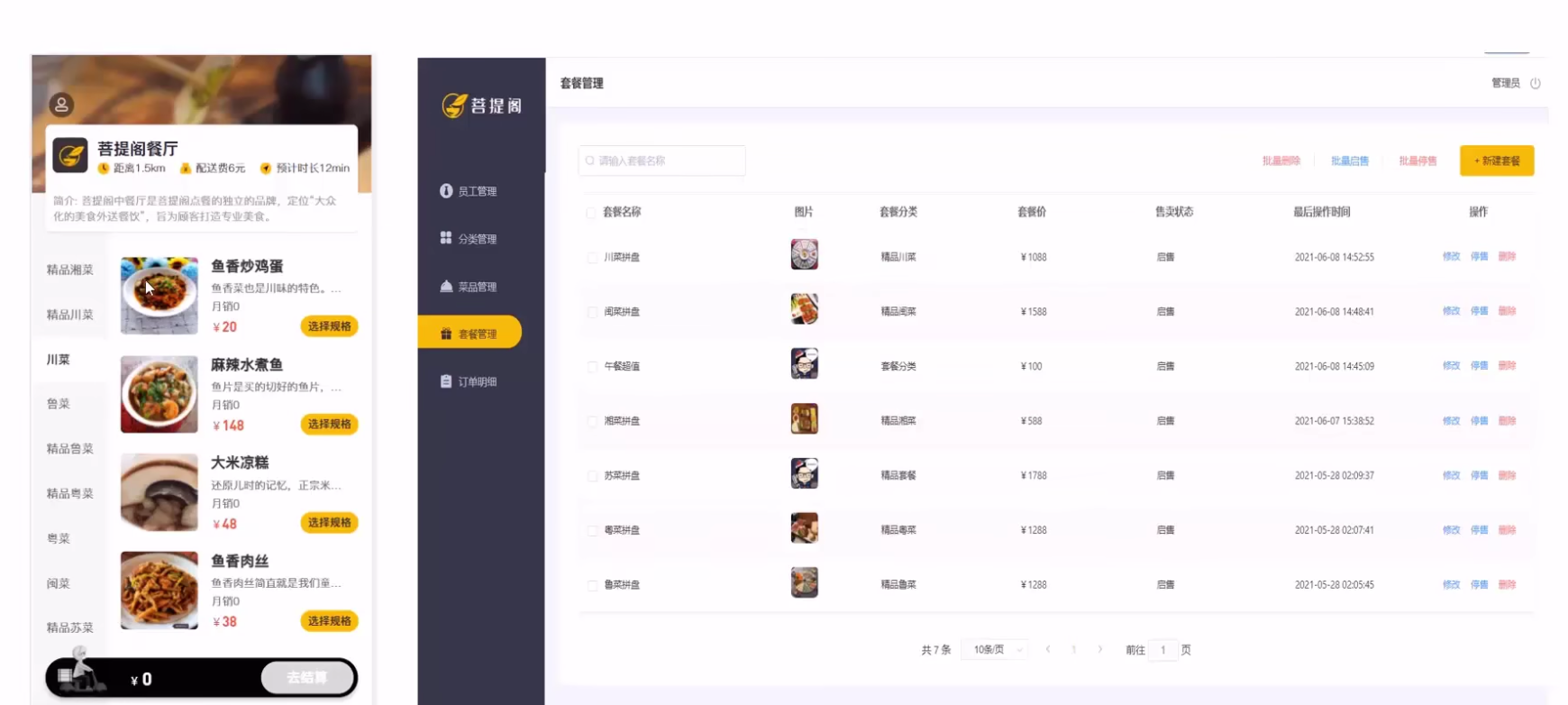Switch to 精品川菜 category tab
Screen dimensions: 1568x705
pyautogui.click(x=70, y=315)
